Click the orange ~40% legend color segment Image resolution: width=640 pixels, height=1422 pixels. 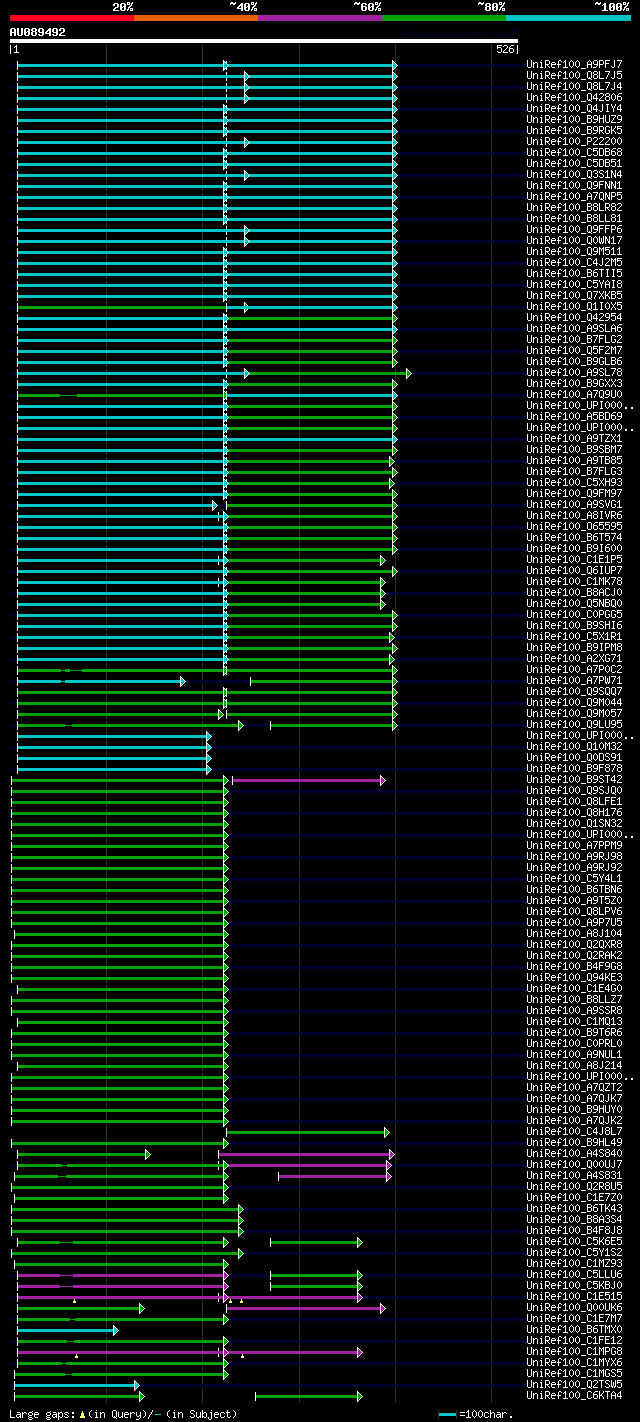click(x=196, y=18)
